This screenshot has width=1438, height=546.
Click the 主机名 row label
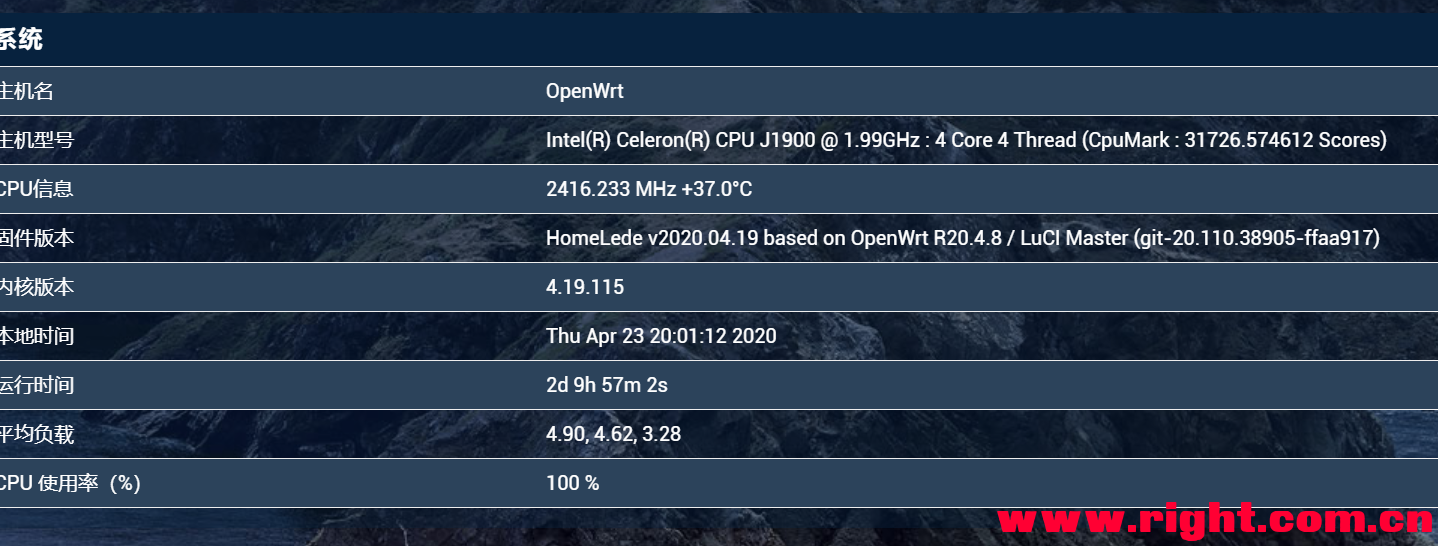pyautogui.click(x=27, y=91)
